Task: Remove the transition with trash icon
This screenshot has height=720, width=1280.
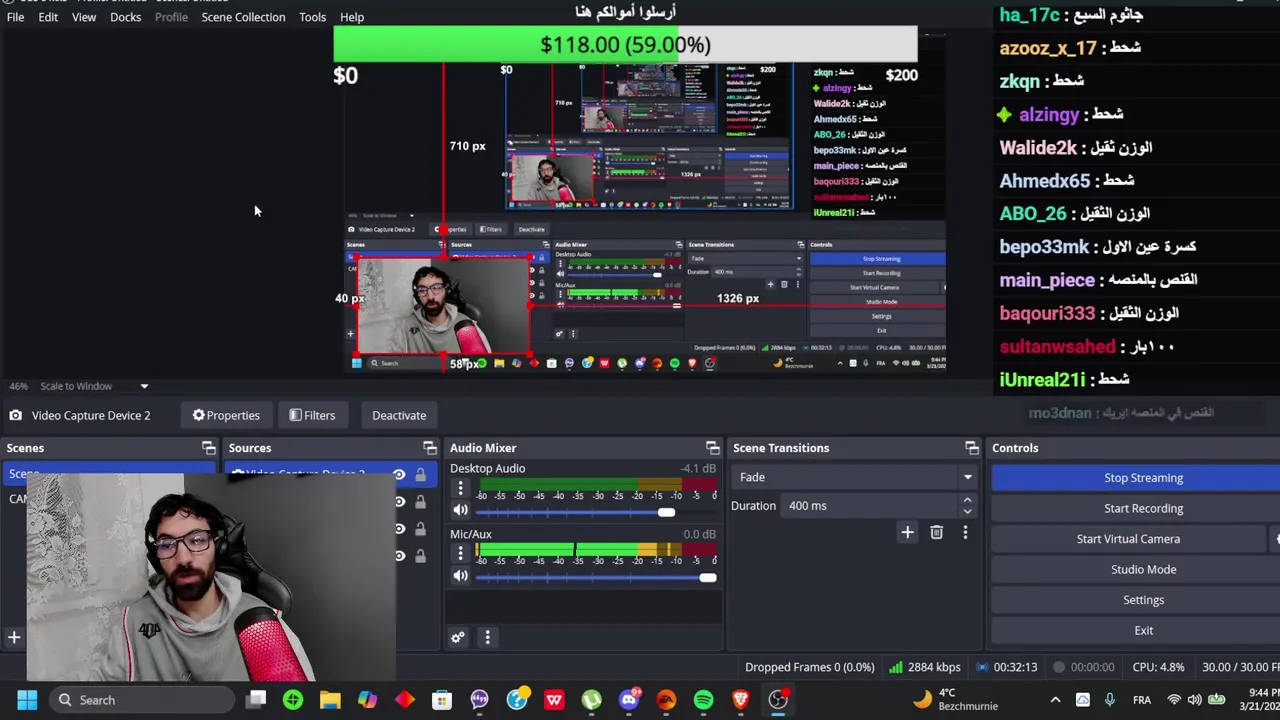Action: click(936, 533)
